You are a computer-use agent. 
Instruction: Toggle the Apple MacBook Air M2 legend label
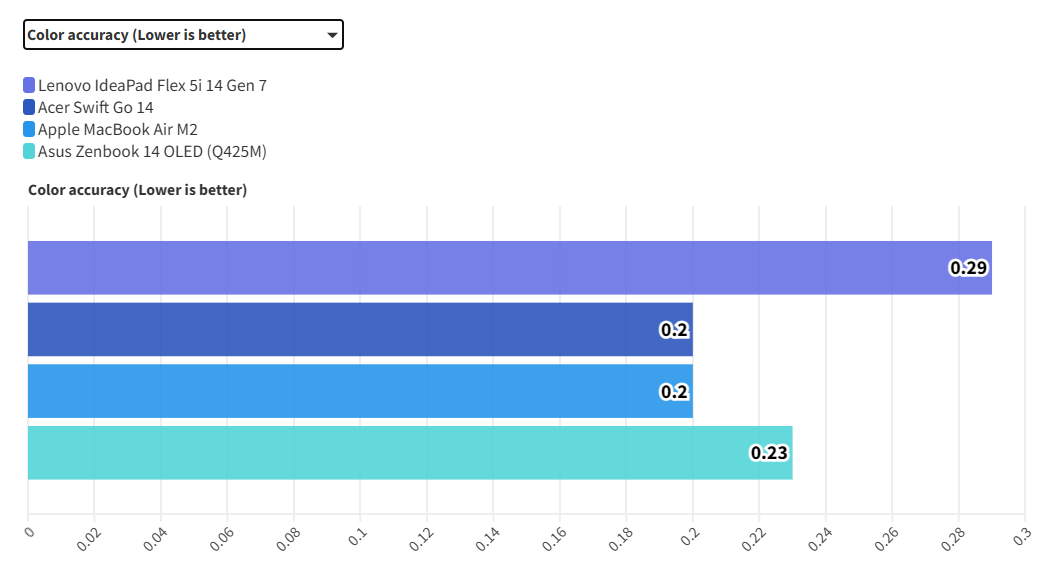point(118,130)
